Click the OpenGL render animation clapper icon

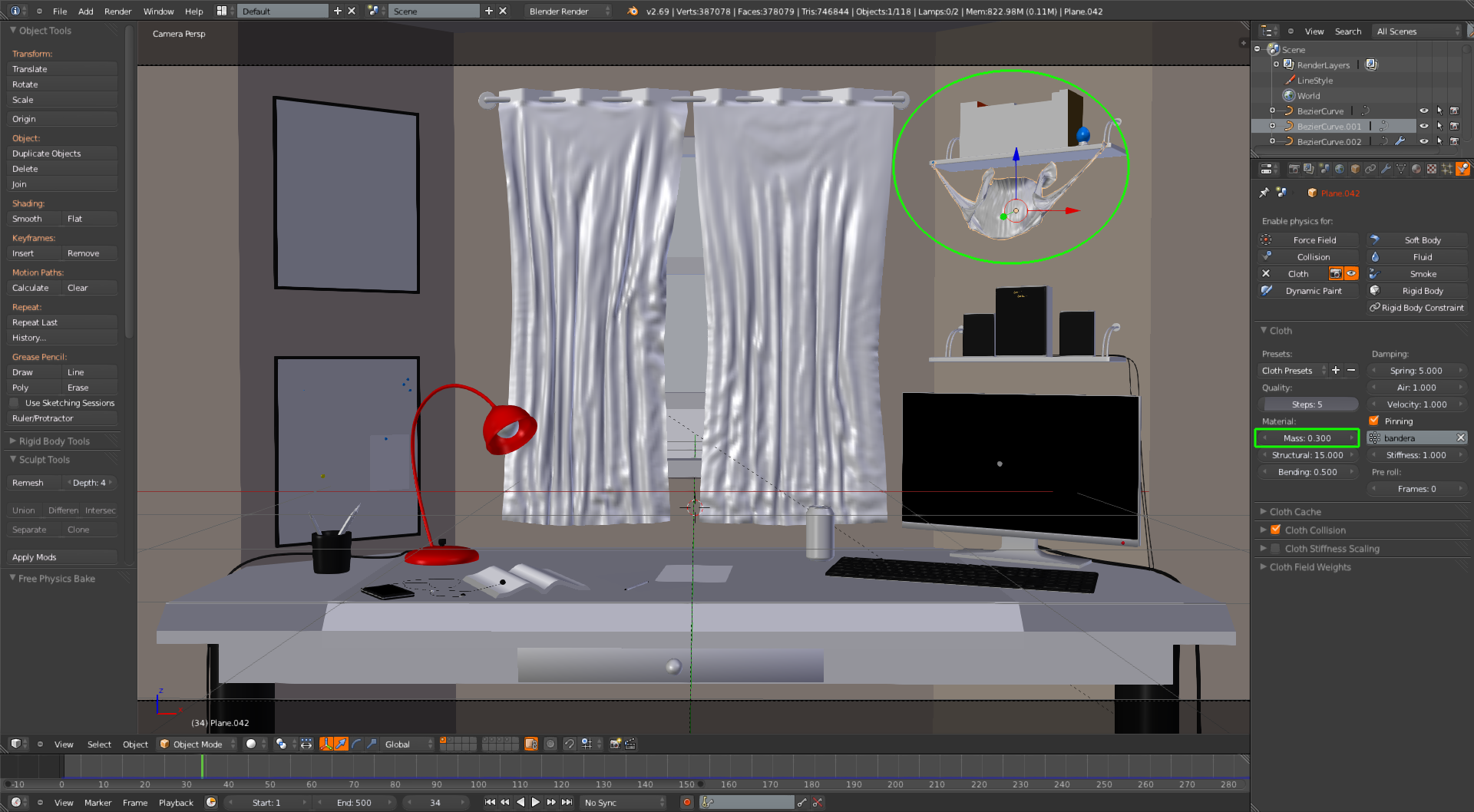tap(630, 744)
